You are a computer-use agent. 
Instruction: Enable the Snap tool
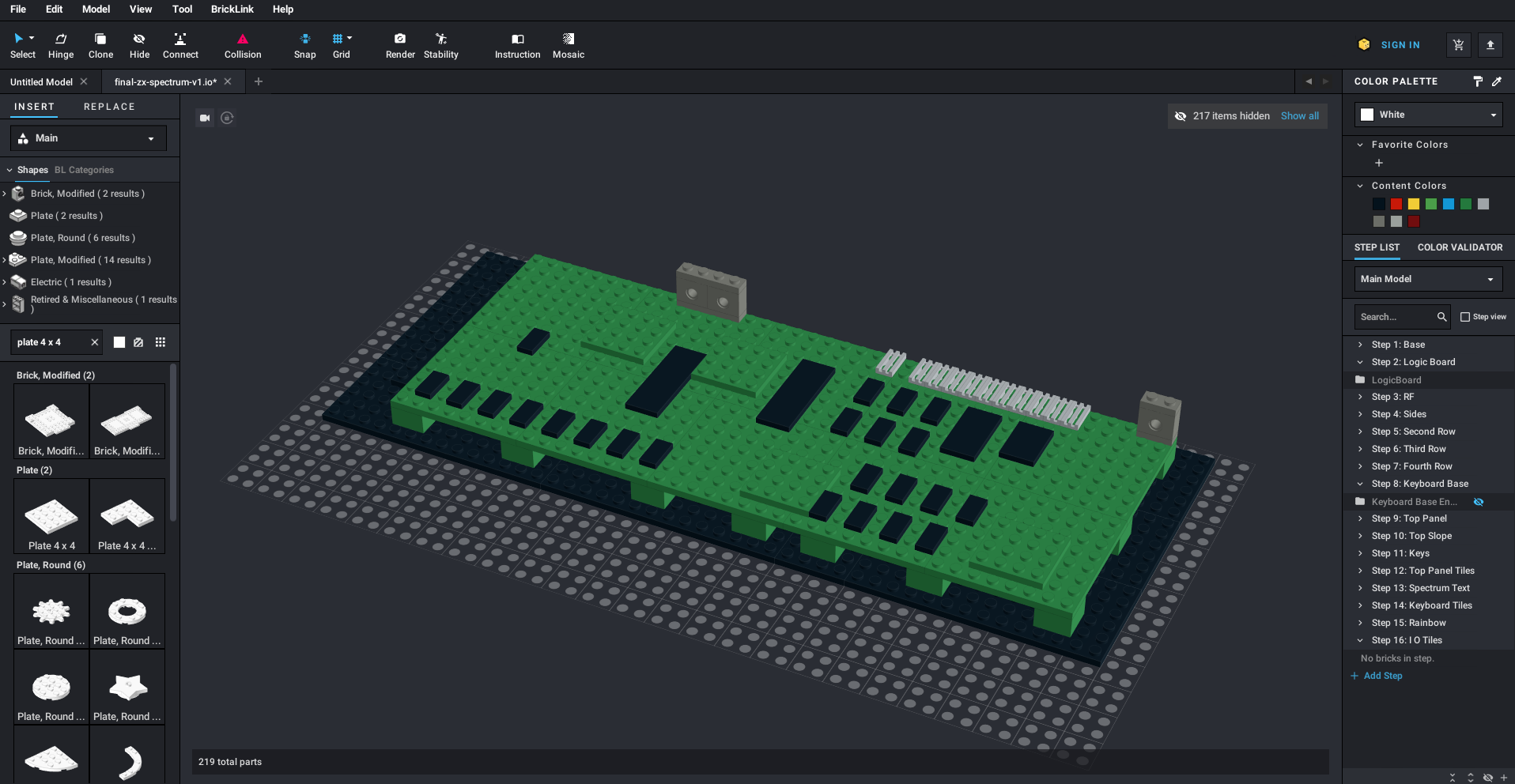304,45
